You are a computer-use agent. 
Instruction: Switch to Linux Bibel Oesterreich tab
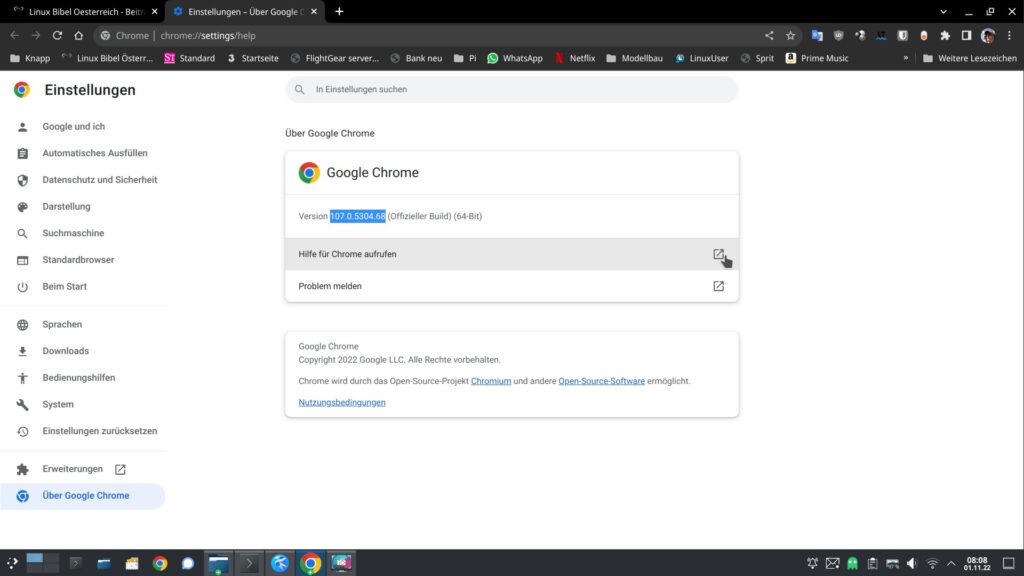86,11
